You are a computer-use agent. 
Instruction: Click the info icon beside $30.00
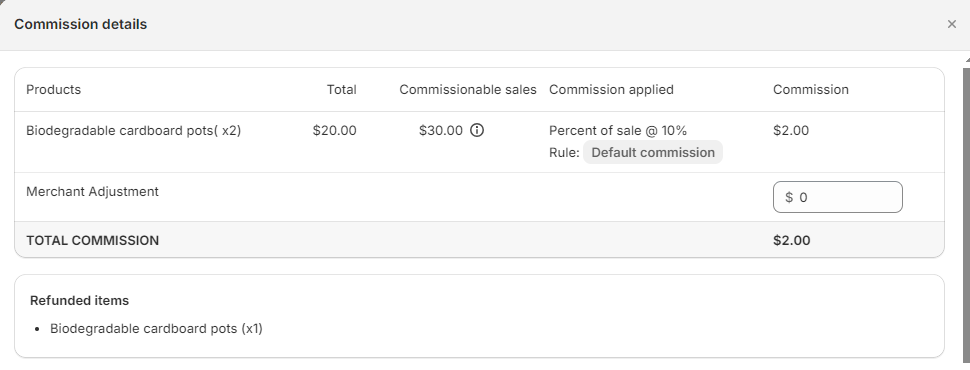tap(477, 131)
